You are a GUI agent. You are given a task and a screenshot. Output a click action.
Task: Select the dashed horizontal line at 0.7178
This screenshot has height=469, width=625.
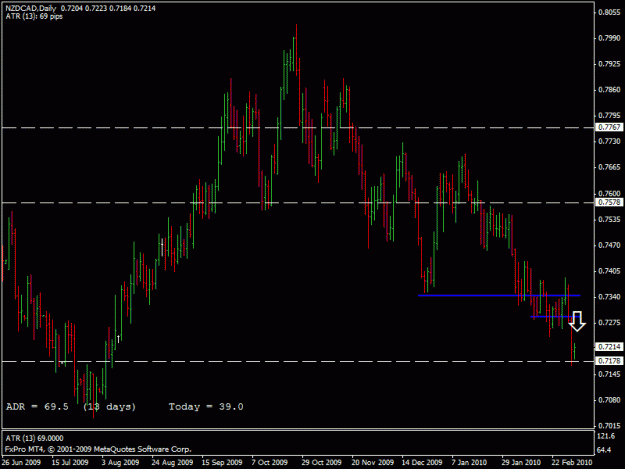click(298, 361)
